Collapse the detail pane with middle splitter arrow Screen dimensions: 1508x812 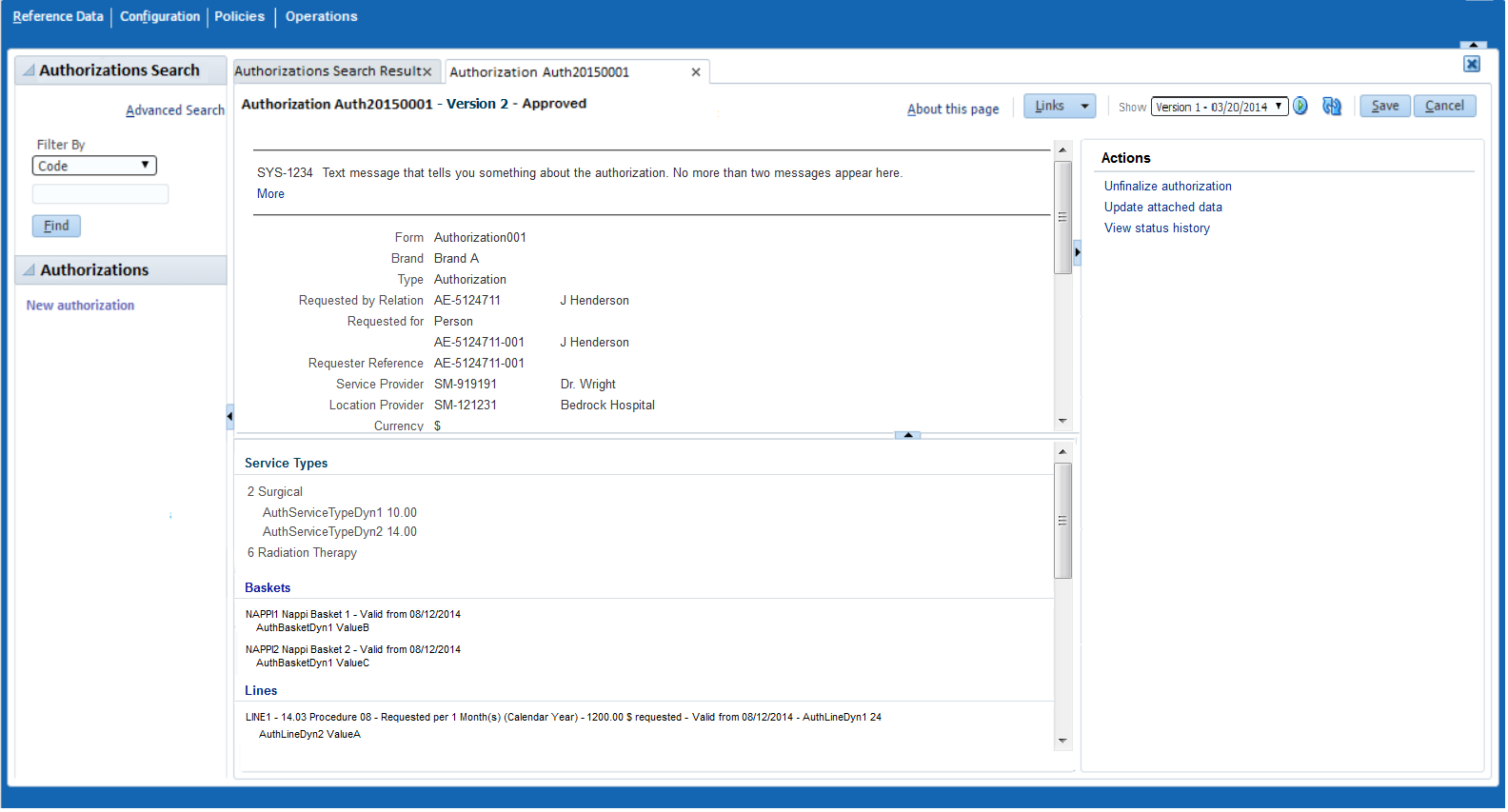pyautogui.click(x=908, y=435)
